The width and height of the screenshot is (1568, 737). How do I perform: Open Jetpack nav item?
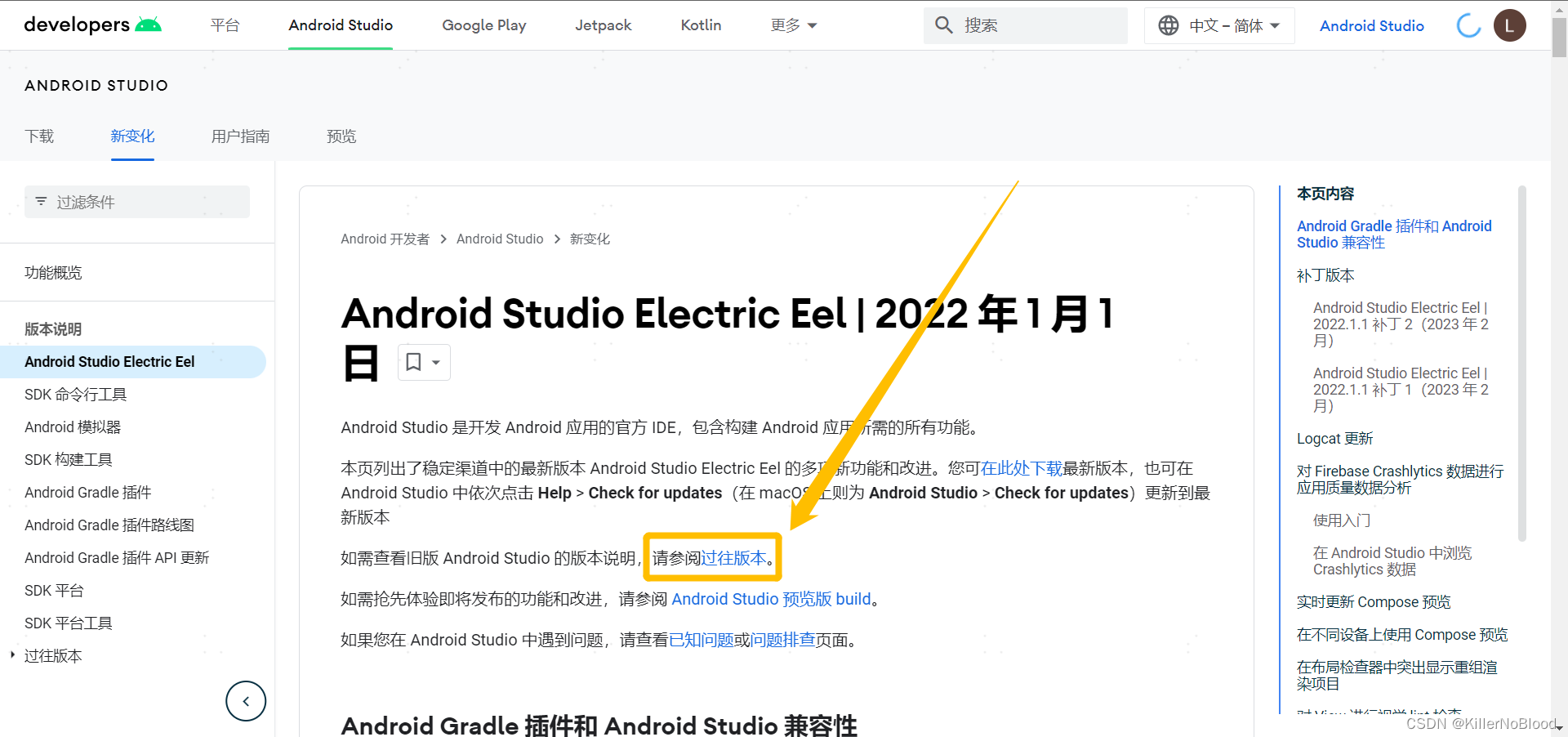click(604, 25)
